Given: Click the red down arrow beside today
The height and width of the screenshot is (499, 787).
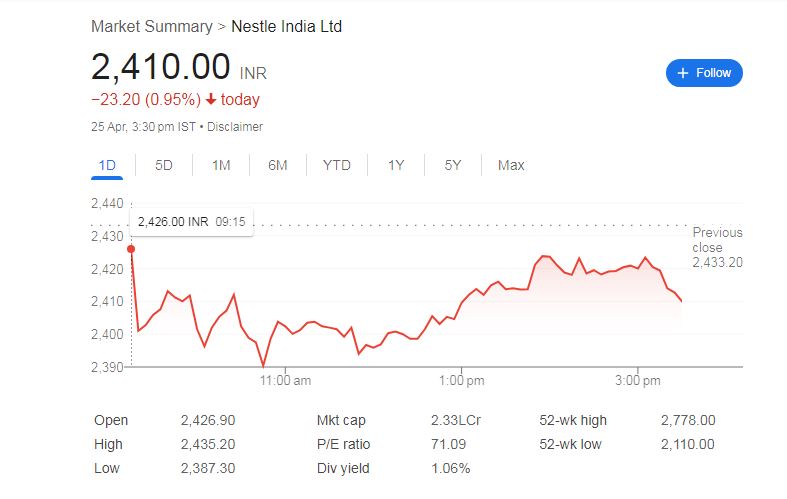Looking at the screenshot, I should [211, 99].
